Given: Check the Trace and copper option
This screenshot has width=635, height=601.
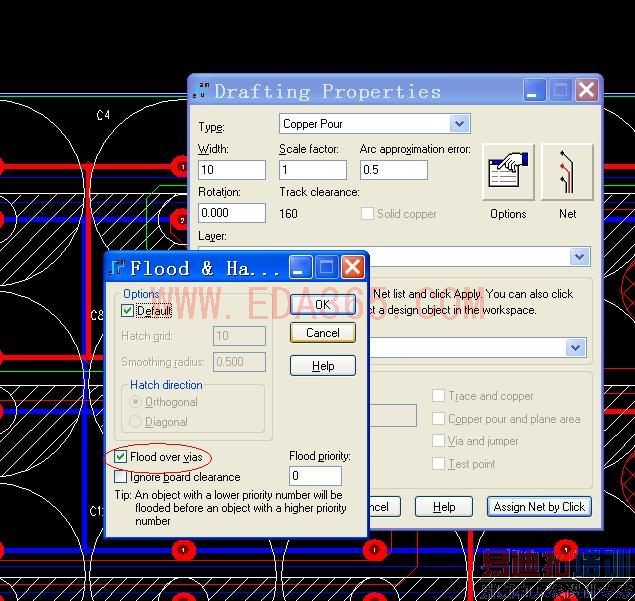Looking at the screenshot, I should tap(438, 395).
